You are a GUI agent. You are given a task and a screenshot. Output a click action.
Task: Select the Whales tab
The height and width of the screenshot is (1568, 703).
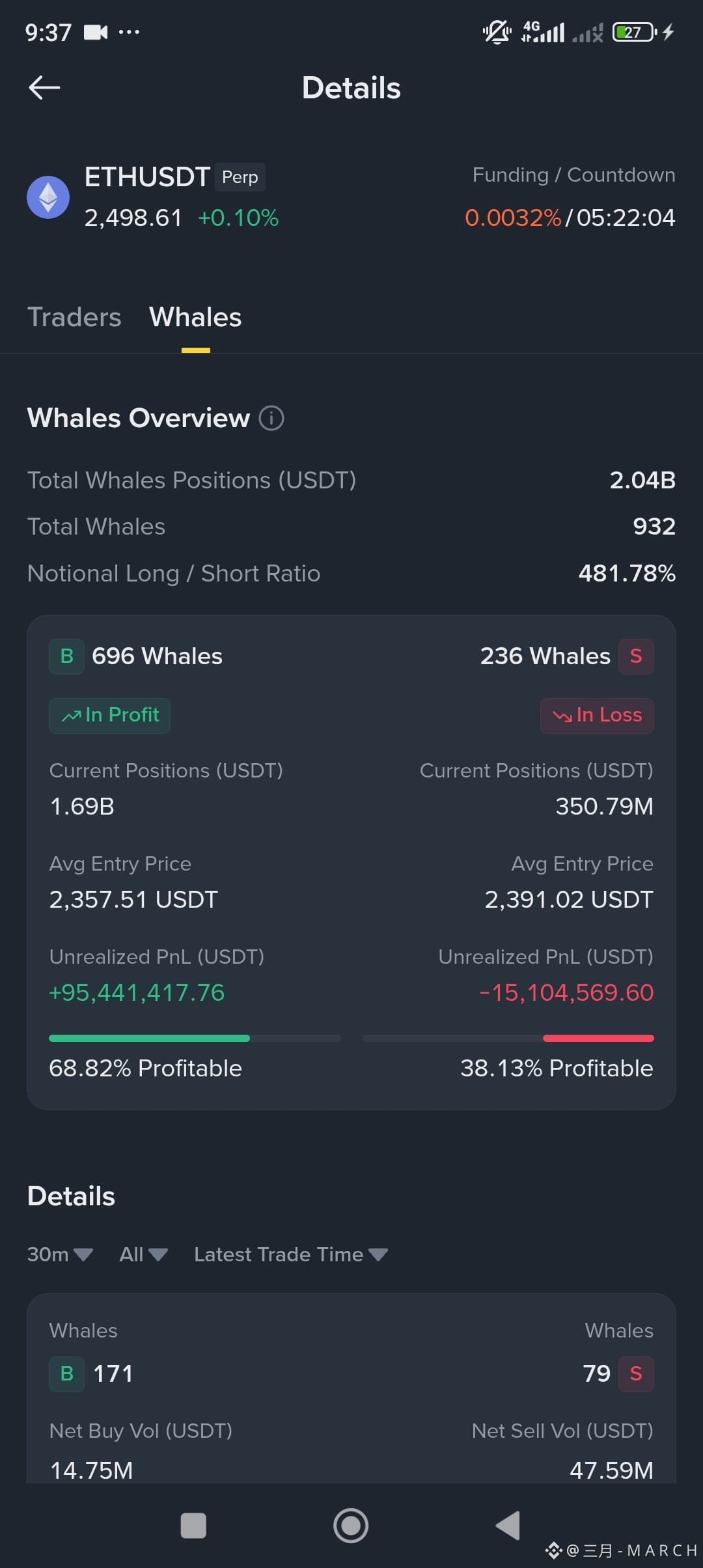195,317
